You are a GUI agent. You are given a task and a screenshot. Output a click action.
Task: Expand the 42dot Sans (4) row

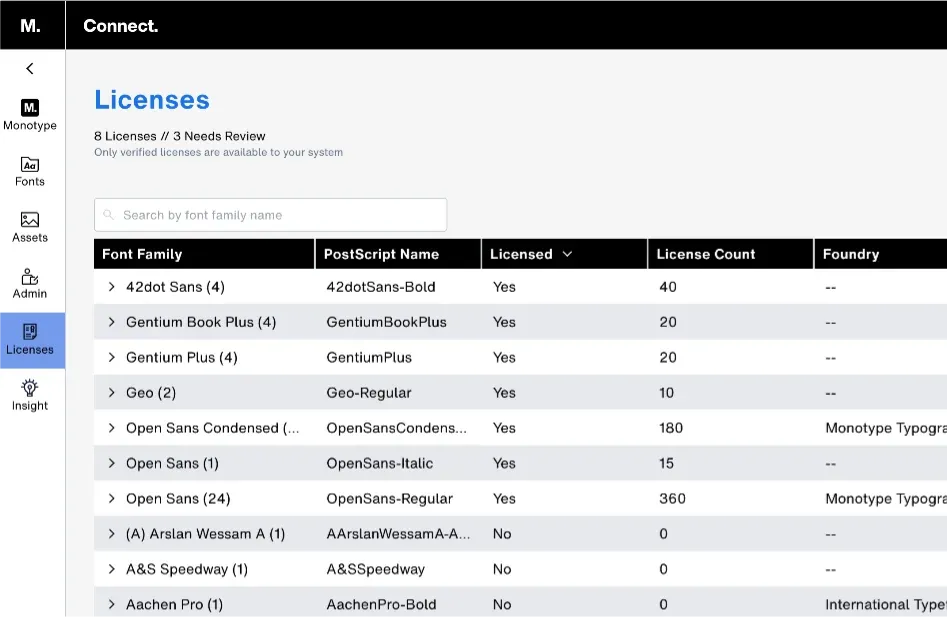[111, 287]
